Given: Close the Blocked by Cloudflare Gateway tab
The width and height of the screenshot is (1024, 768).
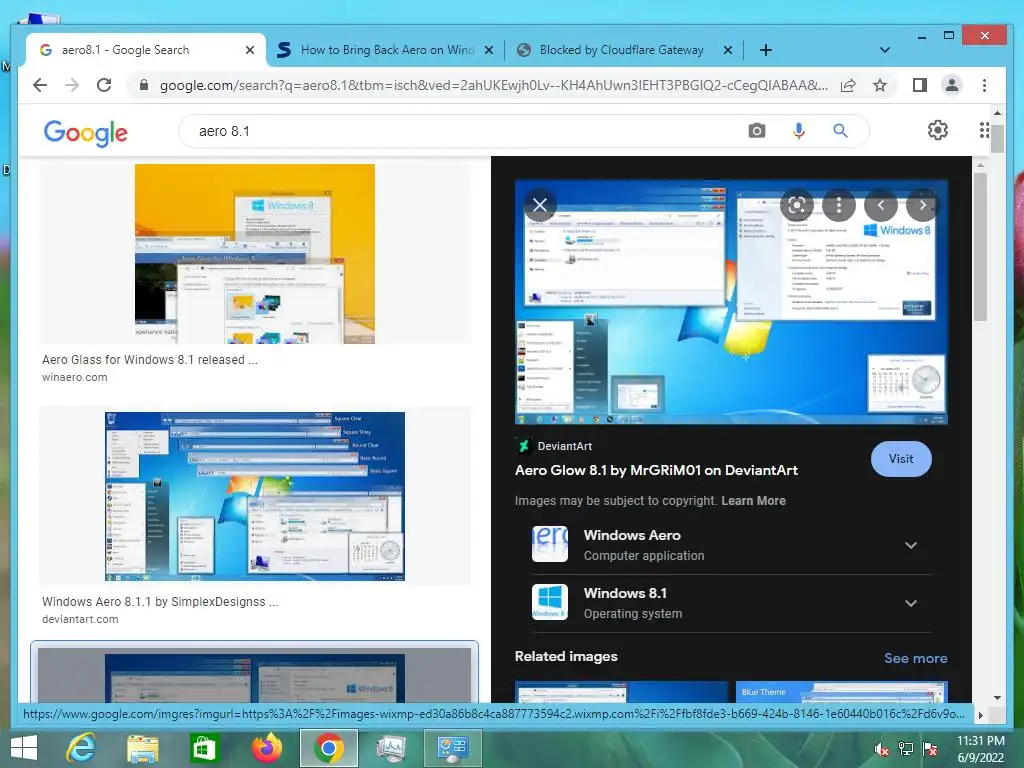Looking at the screenshot, I should pyautogui.click(x=728, y=50).
